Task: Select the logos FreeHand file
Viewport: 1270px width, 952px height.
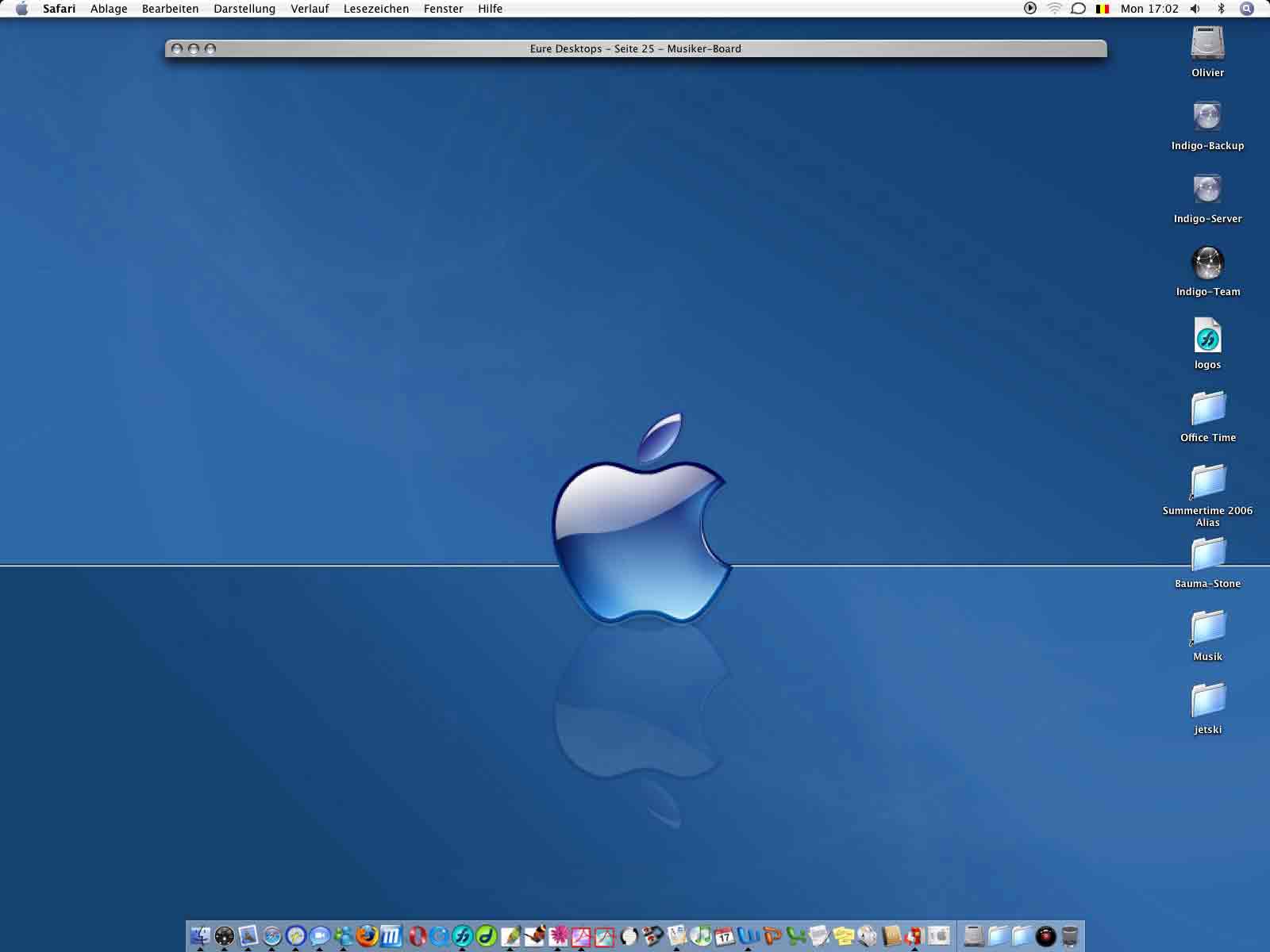Action: tap(1207, 336)
